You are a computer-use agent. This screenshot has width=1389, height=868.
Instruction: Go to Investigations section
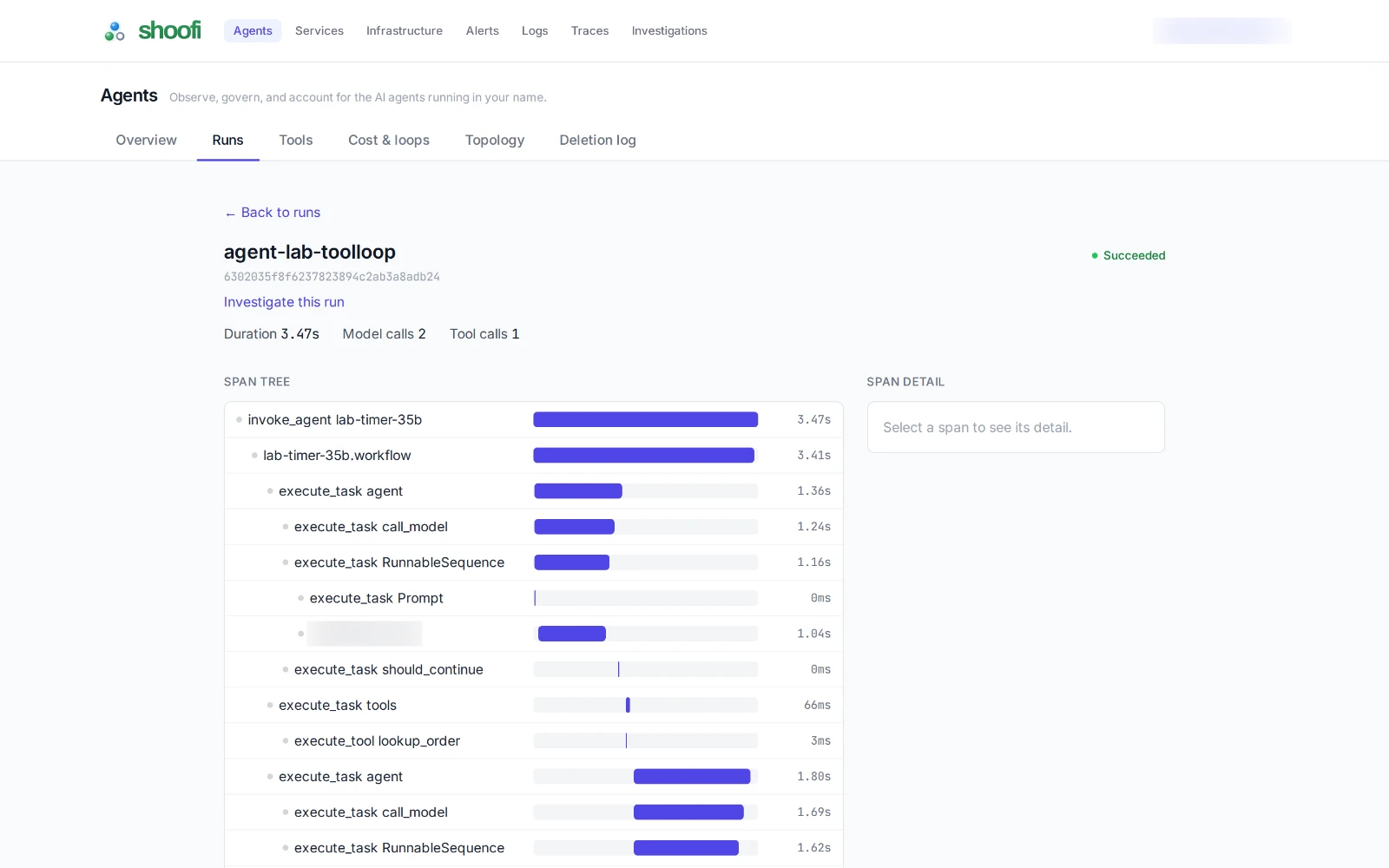point(669,30)
